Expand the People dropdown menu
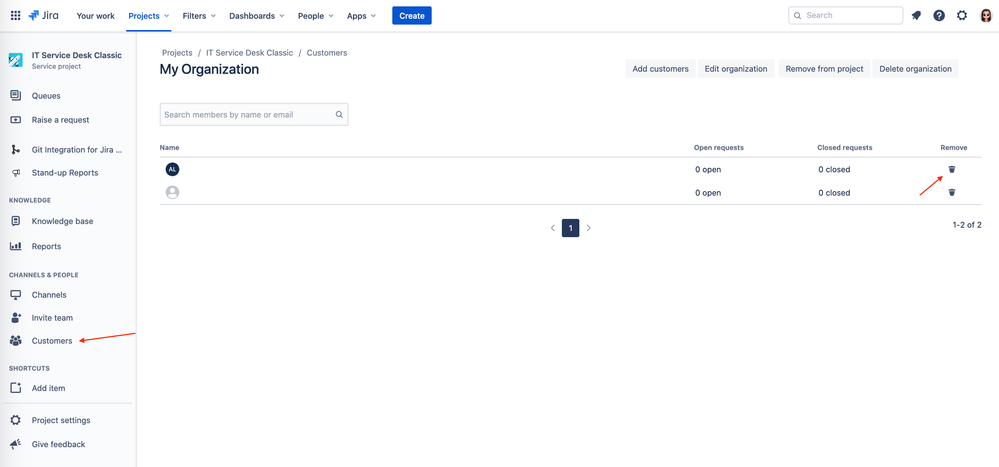Screen dimensions: 999x467 tap(316, 16)
